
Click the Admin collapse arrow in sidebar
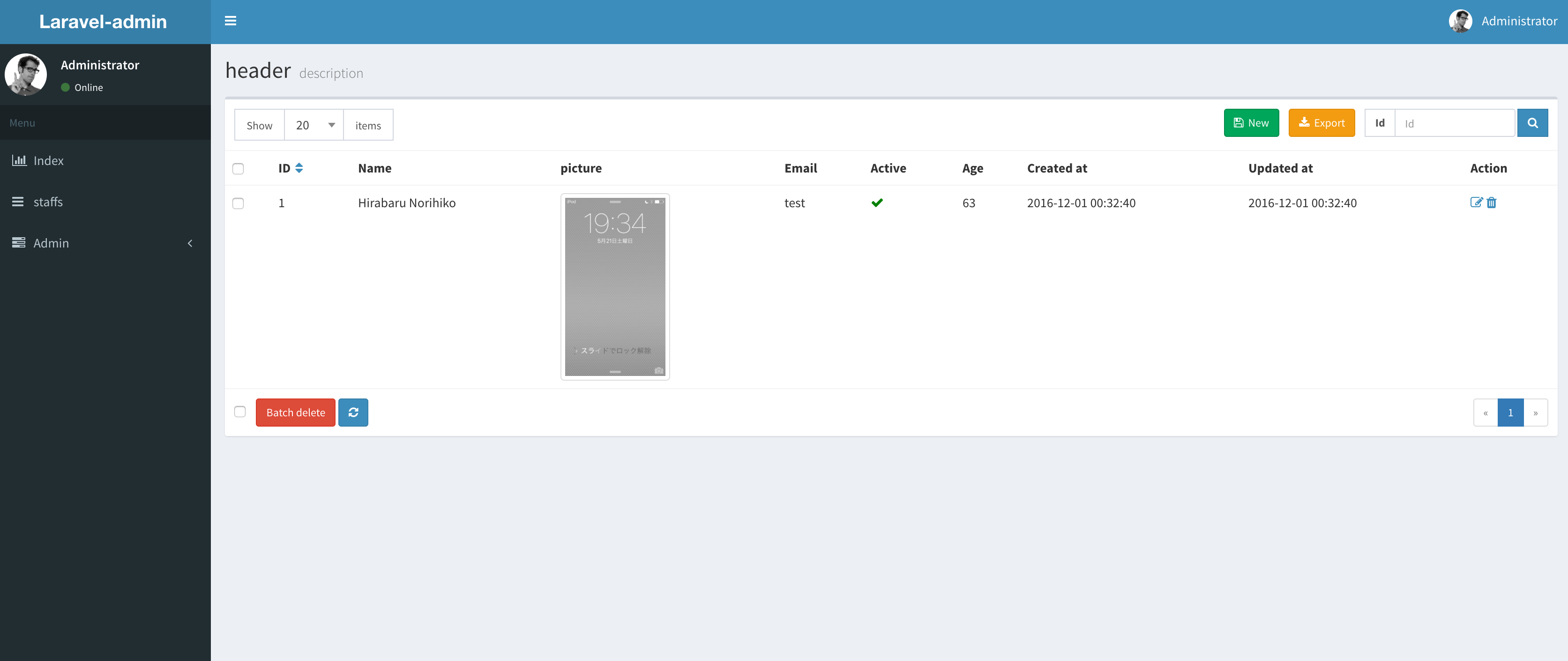coord(189,242)
